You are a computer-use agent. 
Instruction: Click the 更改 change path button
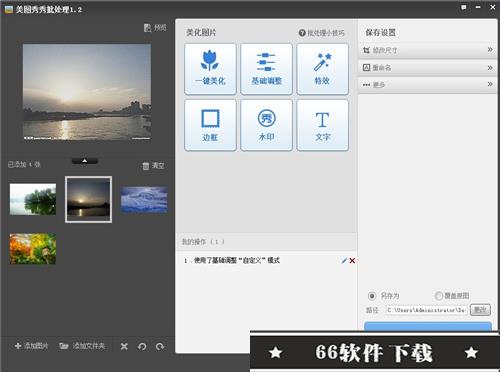[480, 310]
